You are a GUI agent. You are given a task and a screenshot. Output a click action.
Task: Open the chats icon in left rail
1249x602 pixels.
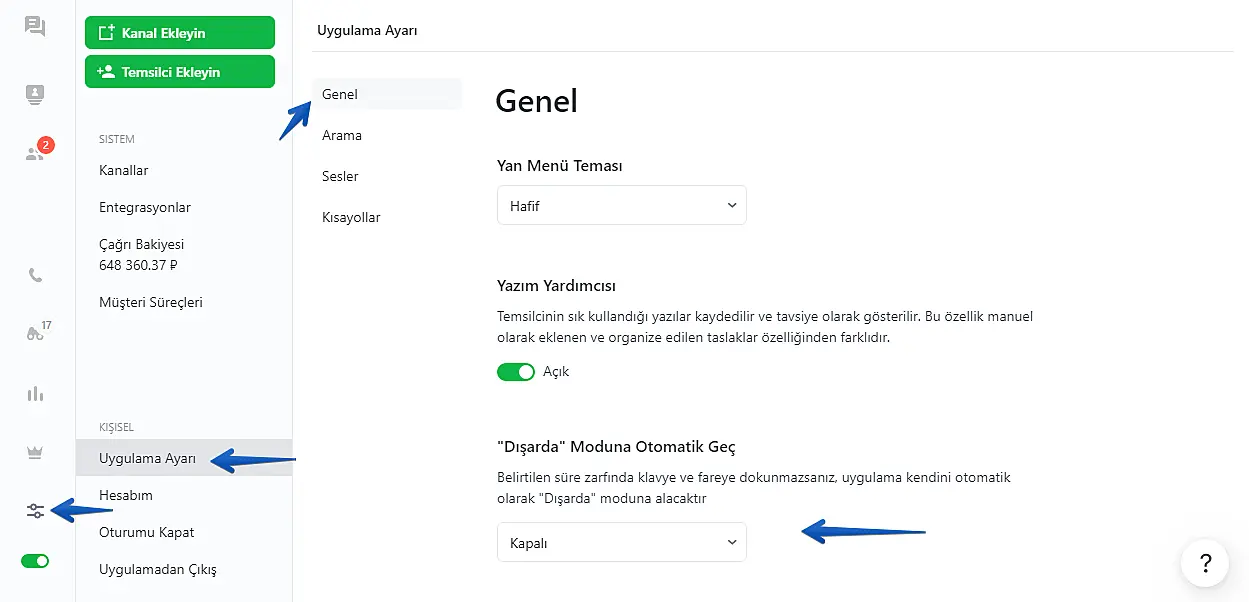35,27
